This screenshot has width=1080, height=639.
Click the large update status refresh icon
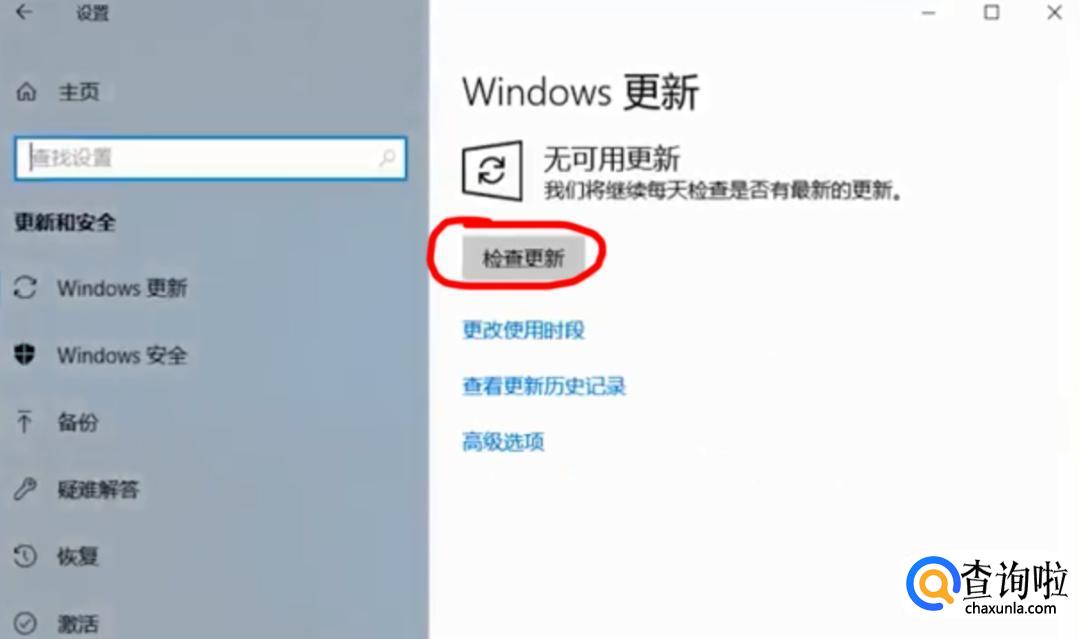click(492, 171)
